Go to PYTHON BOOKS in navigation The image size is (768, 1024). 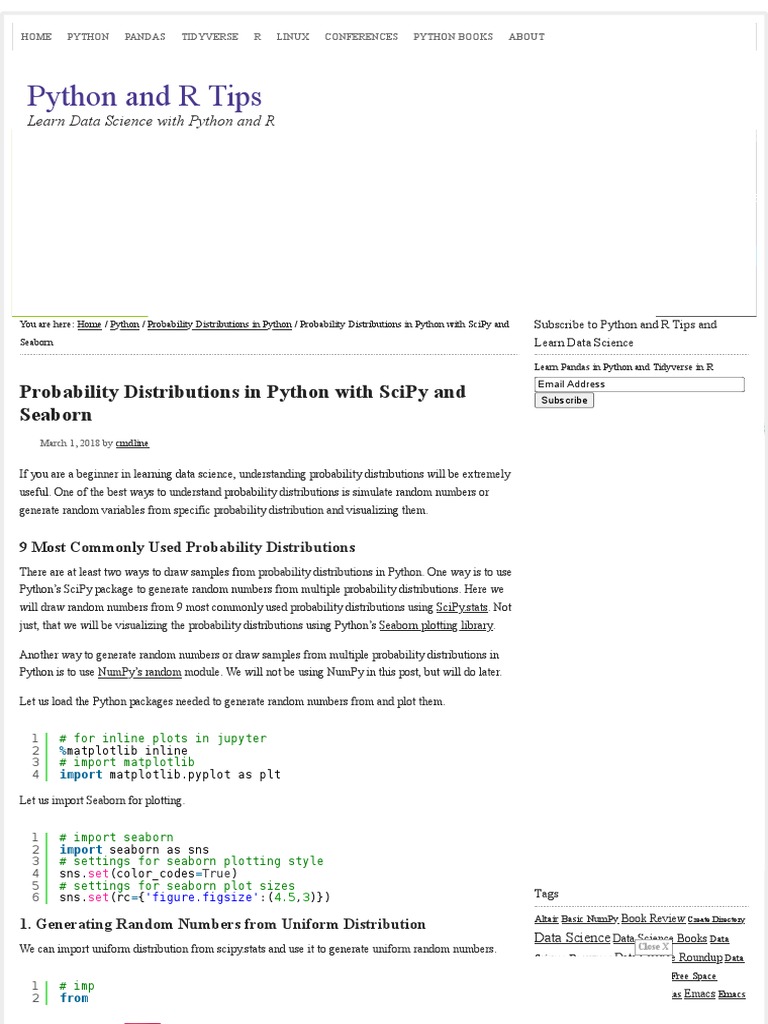point(453,37)
